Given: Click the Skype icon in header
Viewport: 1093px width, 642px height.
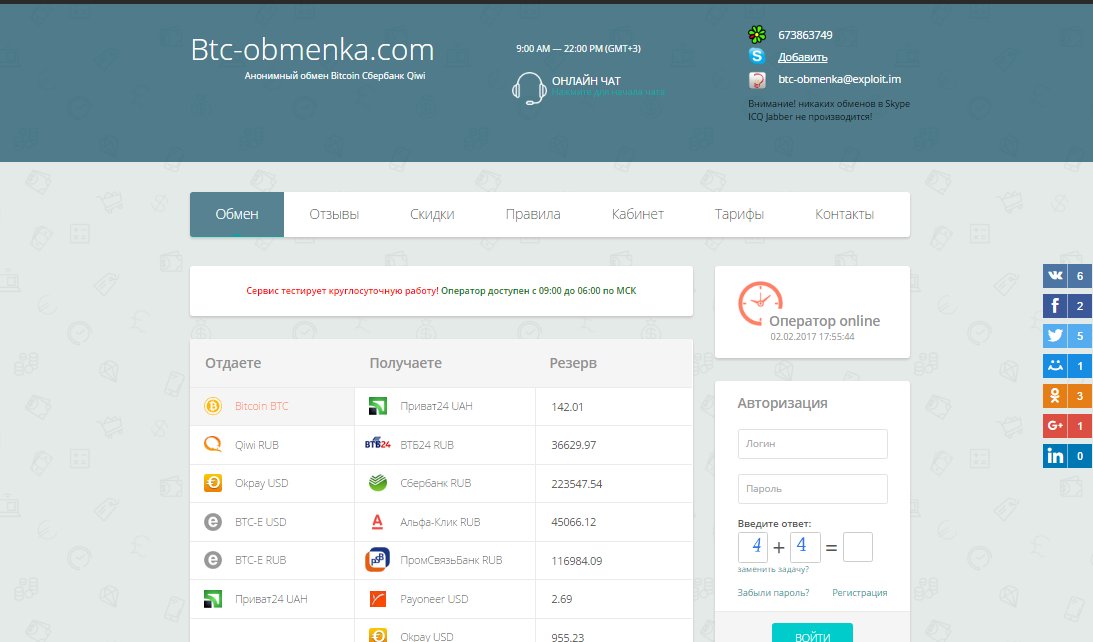Looking at the screenshot, I should [x=756, y=56].
